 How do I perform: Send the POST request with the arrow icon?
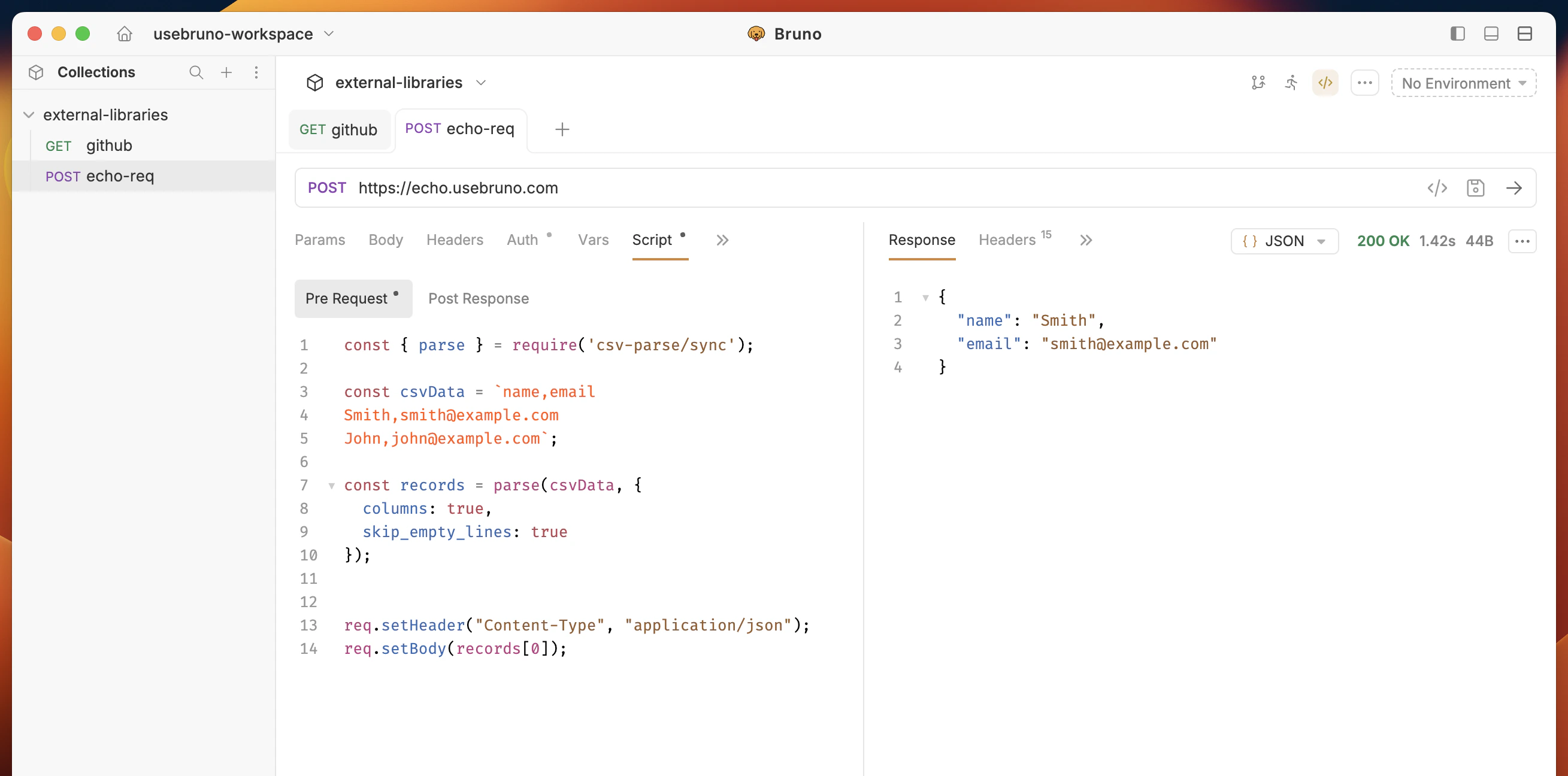(x=1515, y=188)
